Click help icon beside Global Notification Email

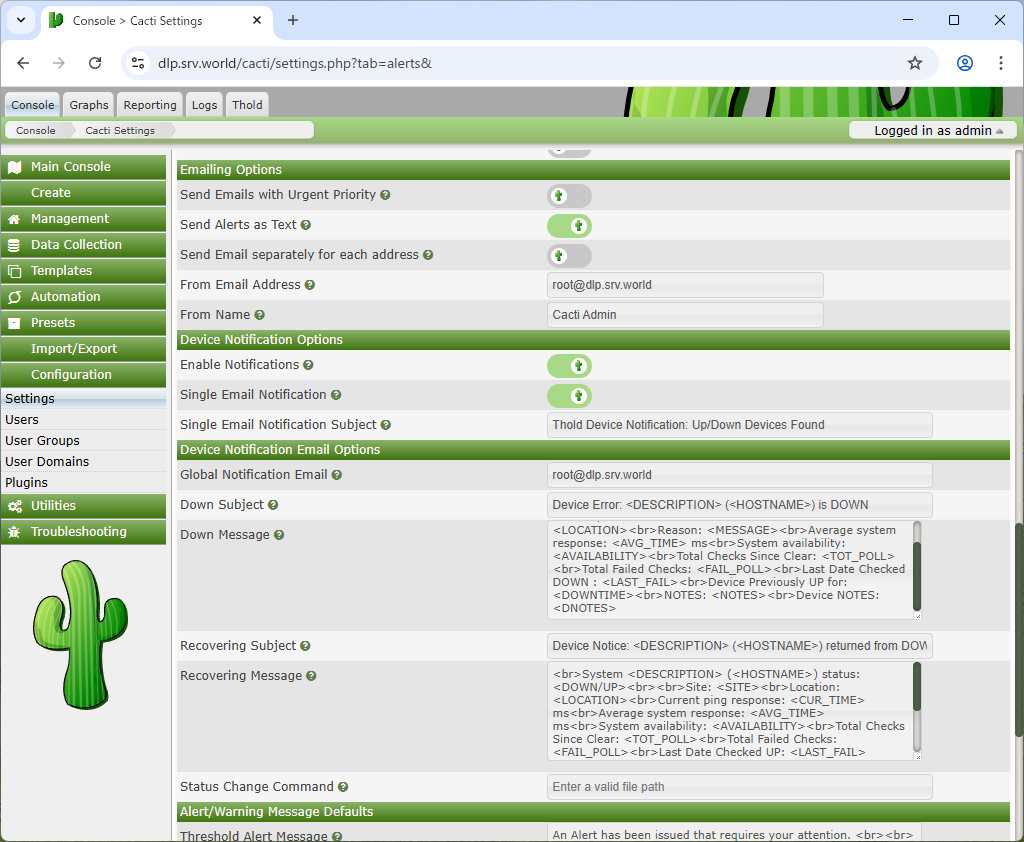click(x=337, y=475)
